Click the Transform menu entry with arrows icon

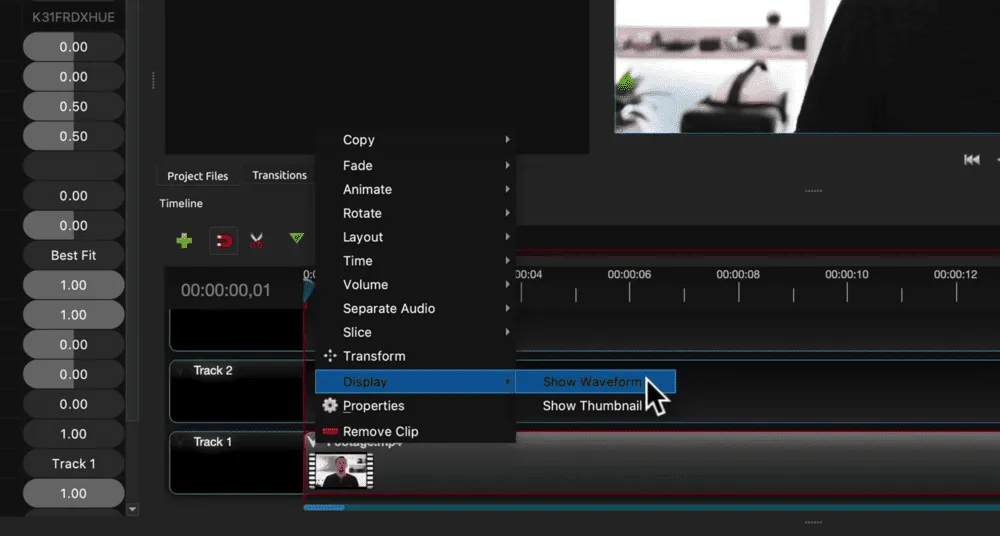click(x=373, y=356)
